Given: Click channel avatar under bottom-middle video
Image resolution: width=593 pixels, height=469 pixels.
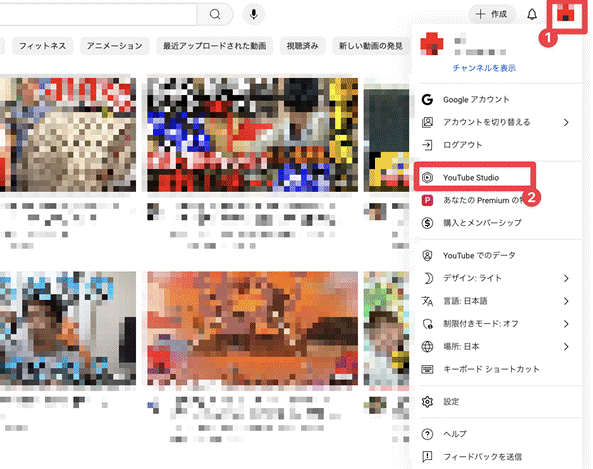Looking at the screenshot, I should pyautogui.click(x=153, y=405).
